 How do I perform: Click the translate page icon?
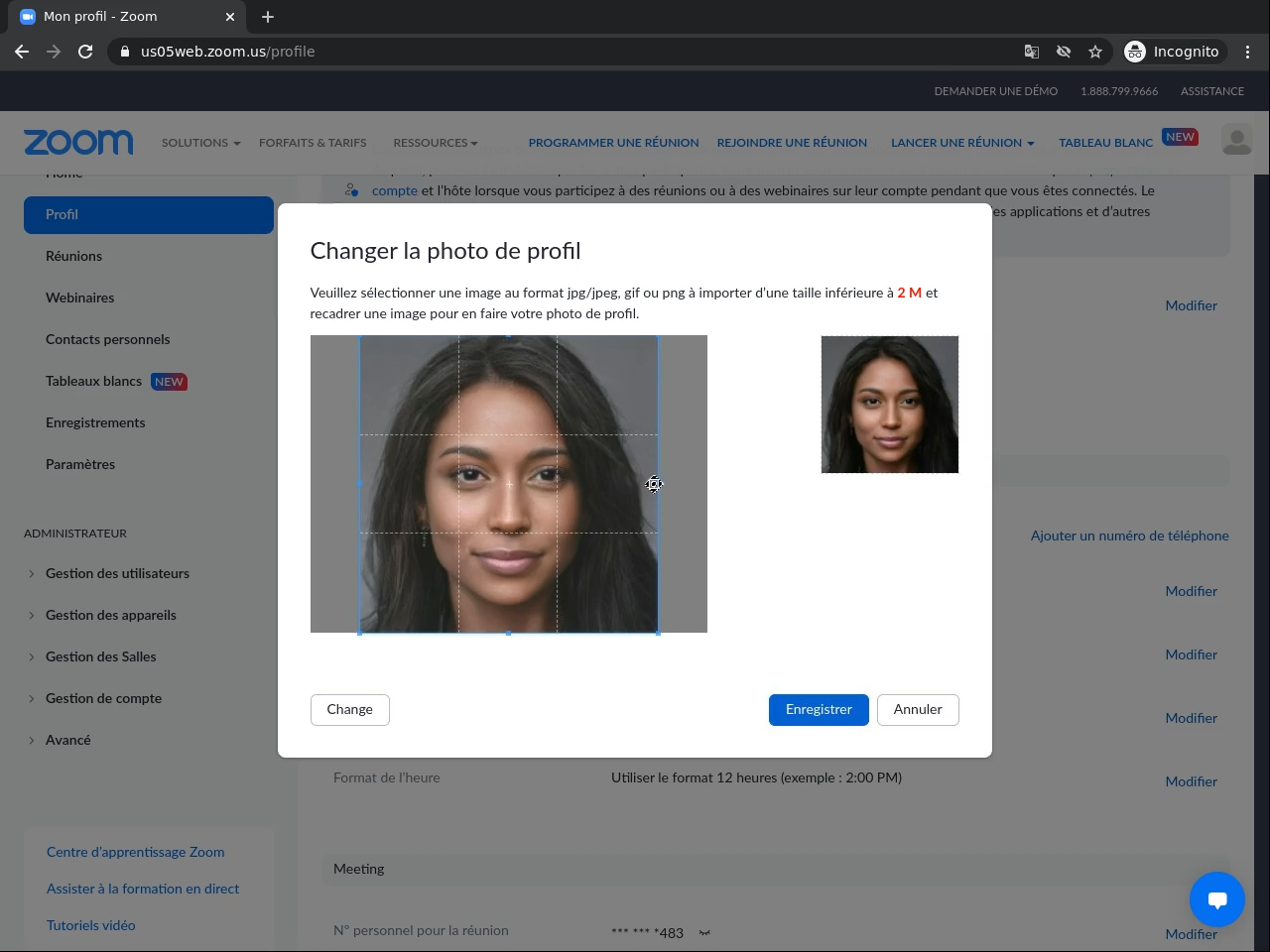[1032, 52]
